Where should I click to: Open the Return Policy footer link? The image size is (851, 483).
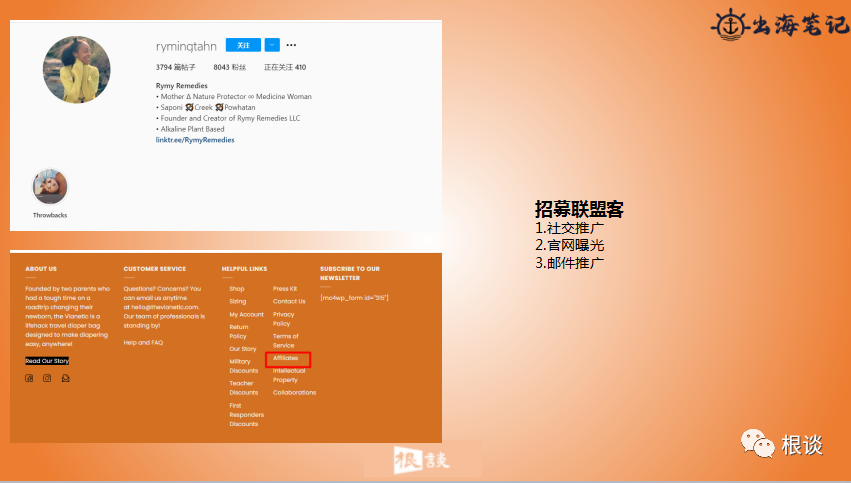click(x=239, y=332)
